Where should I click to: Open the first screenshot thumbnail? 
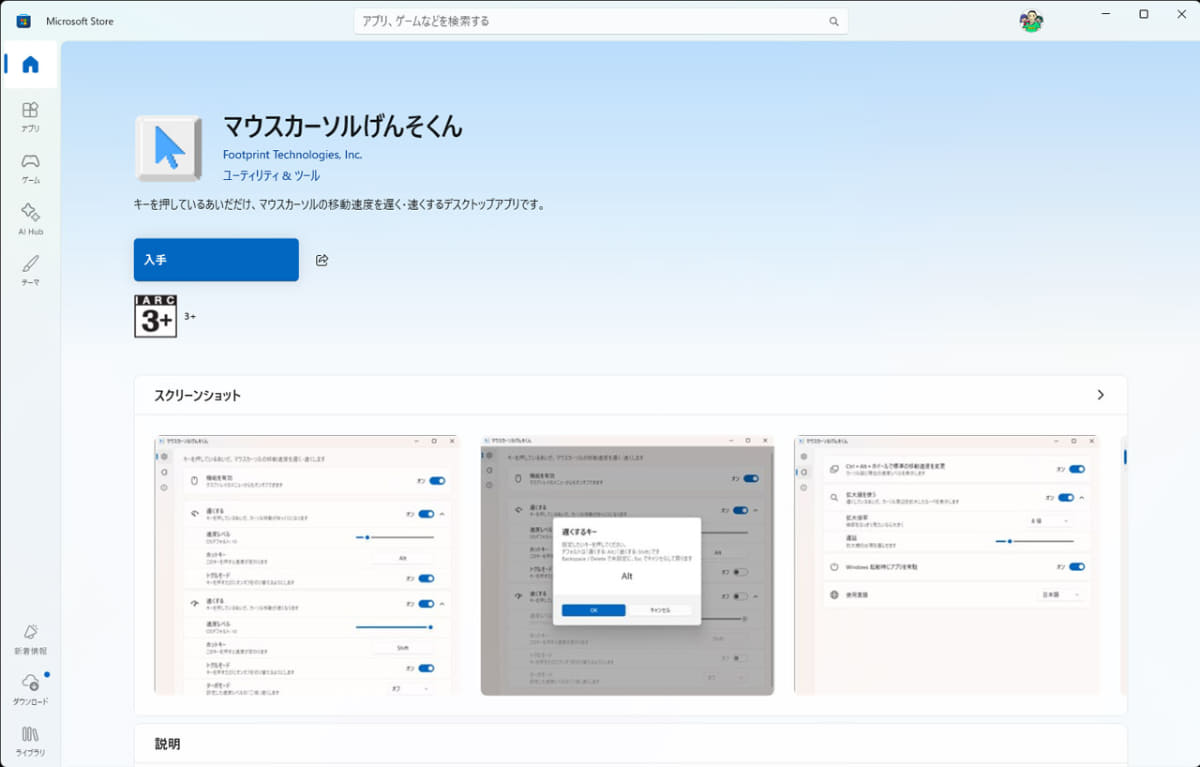point(307,565)
